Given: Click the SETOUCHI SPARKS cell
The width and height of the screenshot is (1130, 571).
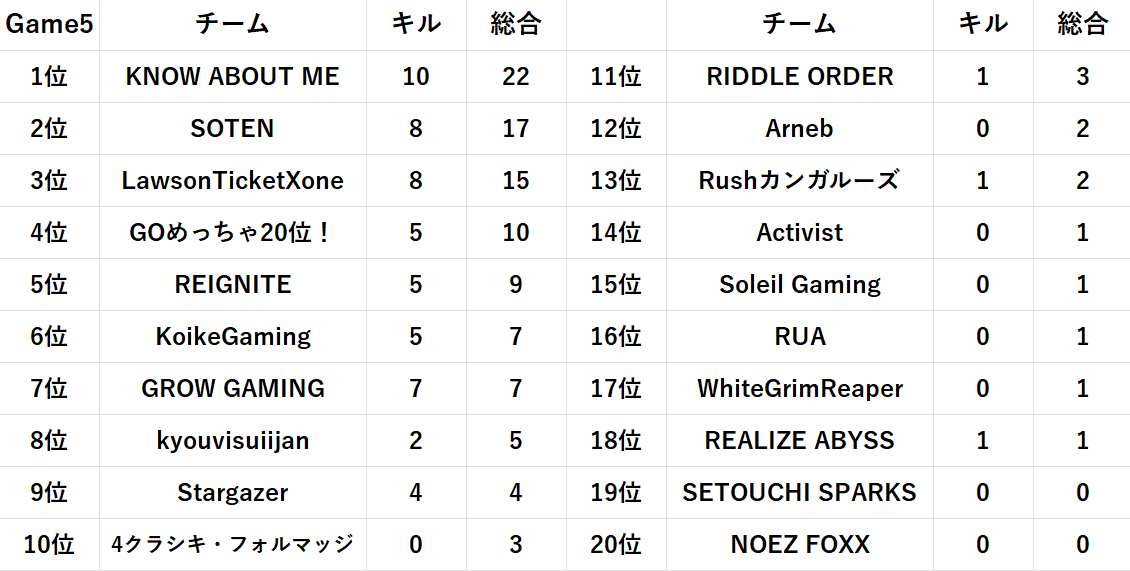Looking at the screenshot, I should click(799, 493).
